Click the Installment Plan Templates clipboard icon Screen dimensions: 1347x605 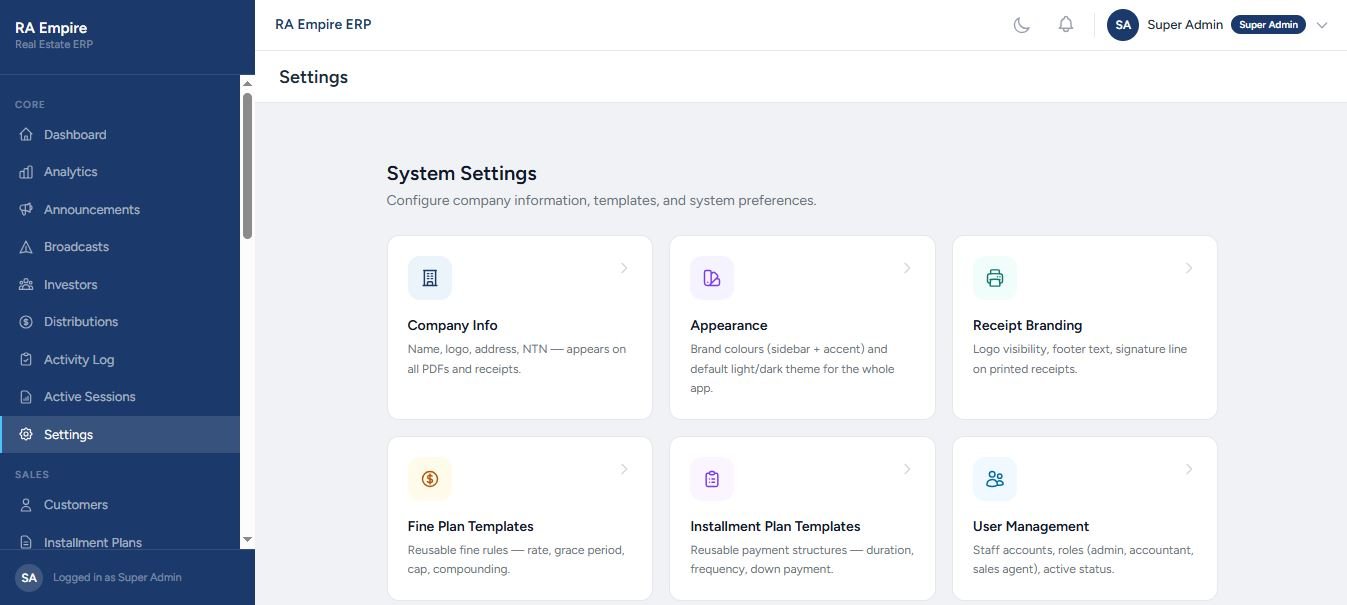712,479
